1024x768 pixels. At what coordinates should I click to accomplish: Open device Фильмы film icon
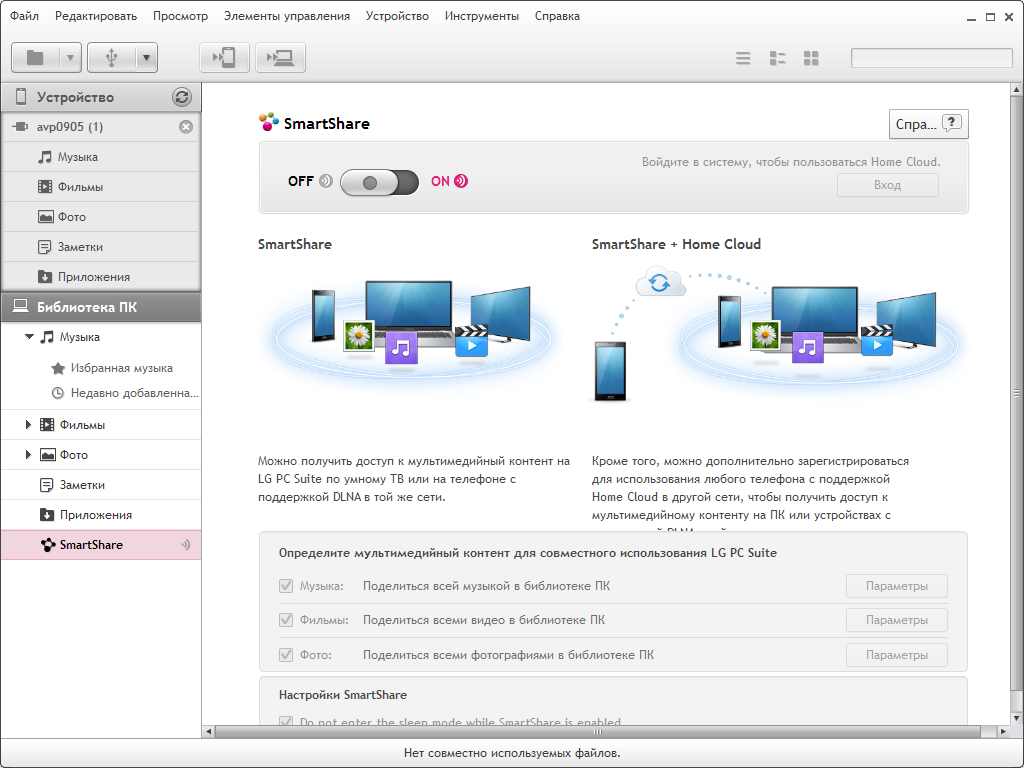[44, 187]
